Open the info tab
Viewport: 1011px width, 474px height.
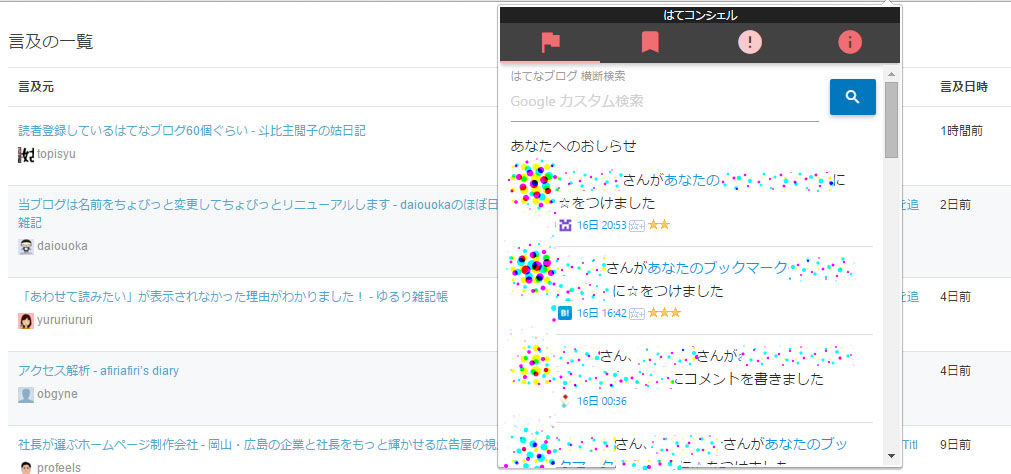pyautogui.click(x=850, y=43)
